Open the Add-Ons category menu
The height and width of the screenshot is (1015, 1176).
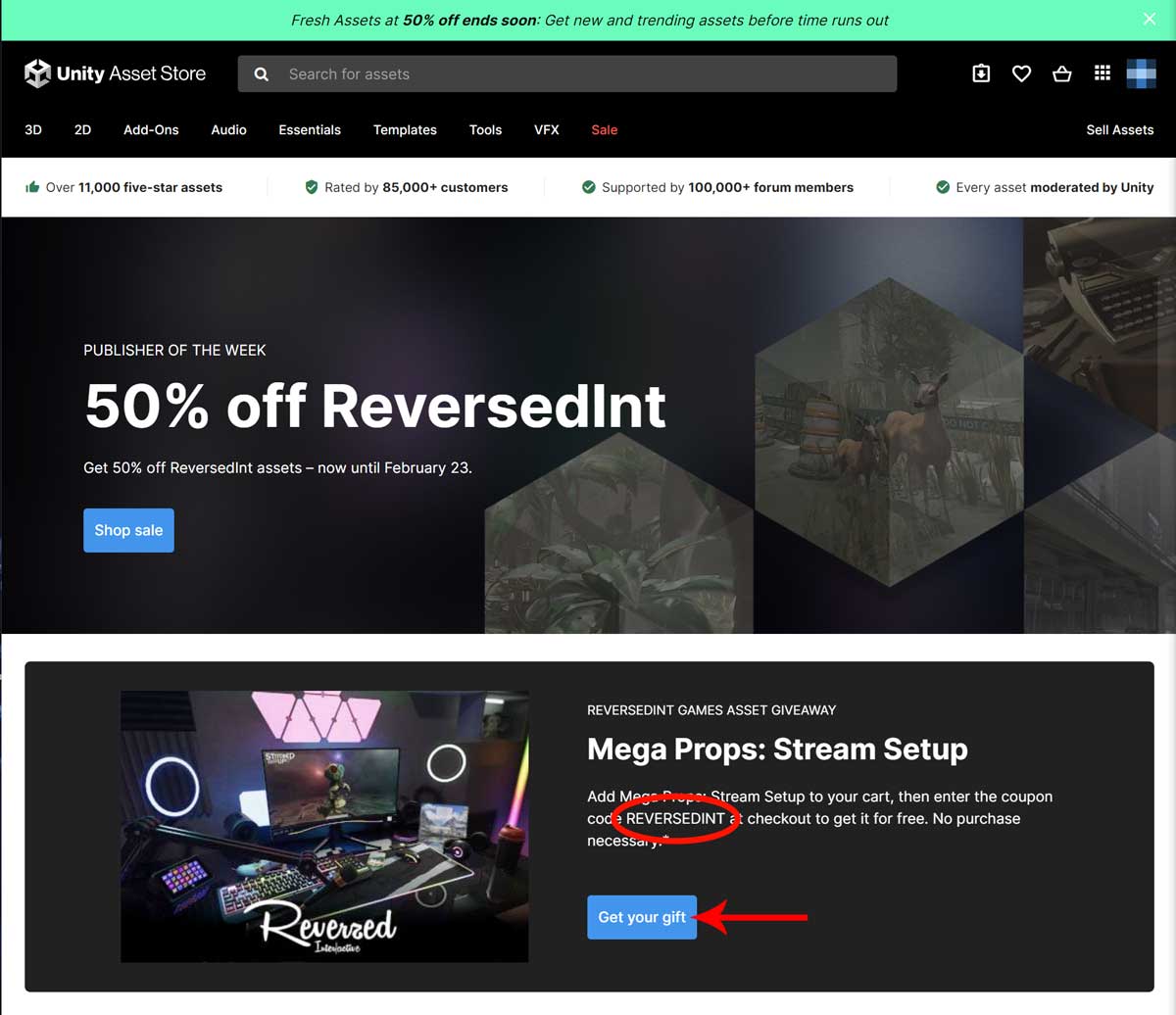coord(150,129)
